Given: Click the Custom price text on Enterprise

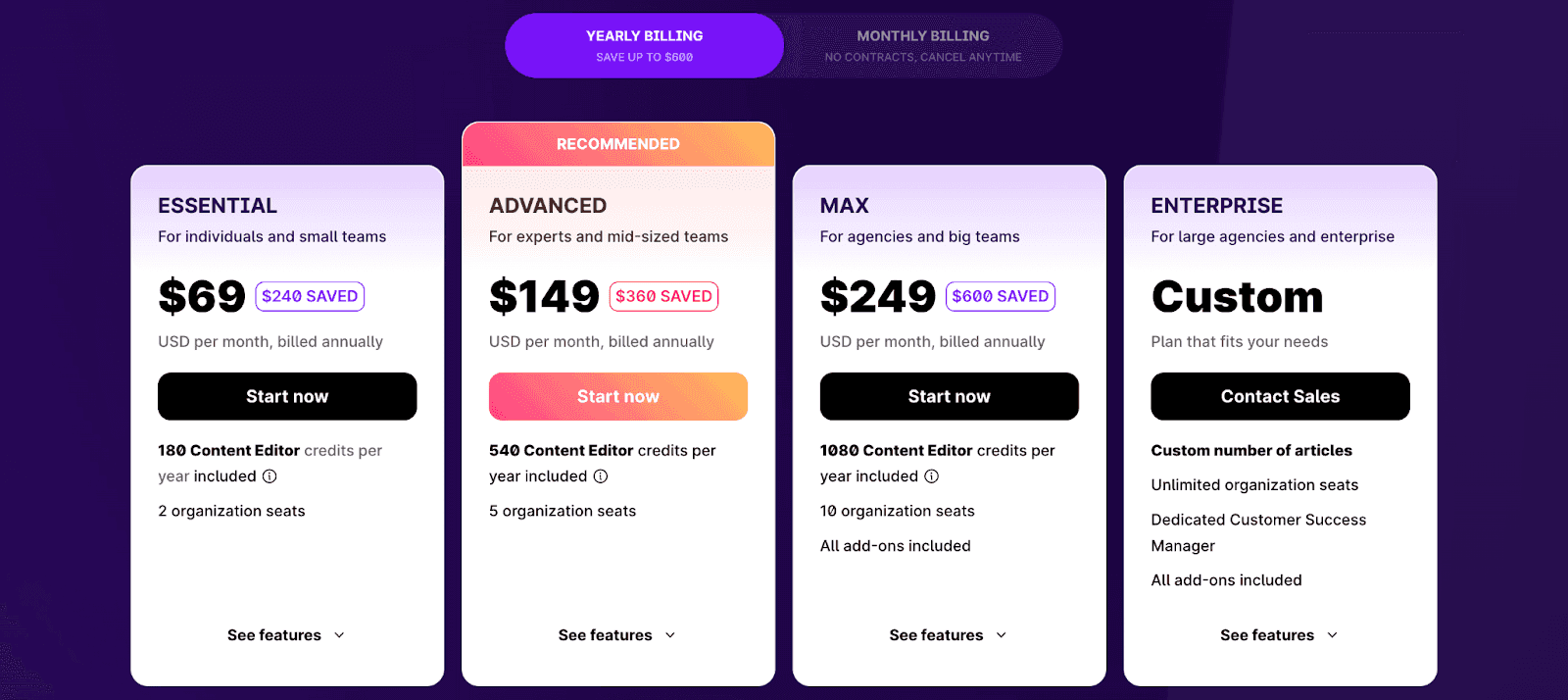Looking at the screenshot, I should pyautogui.click(x=1237, y=297).
